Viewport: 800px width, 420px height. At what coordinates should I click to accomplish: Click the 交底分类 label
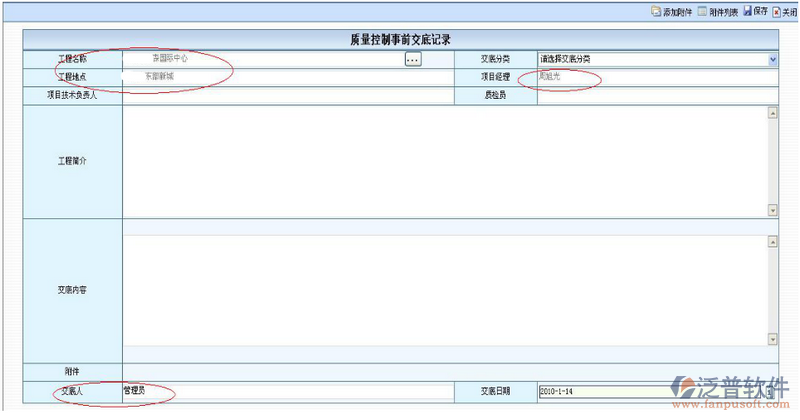pos(495,59)
